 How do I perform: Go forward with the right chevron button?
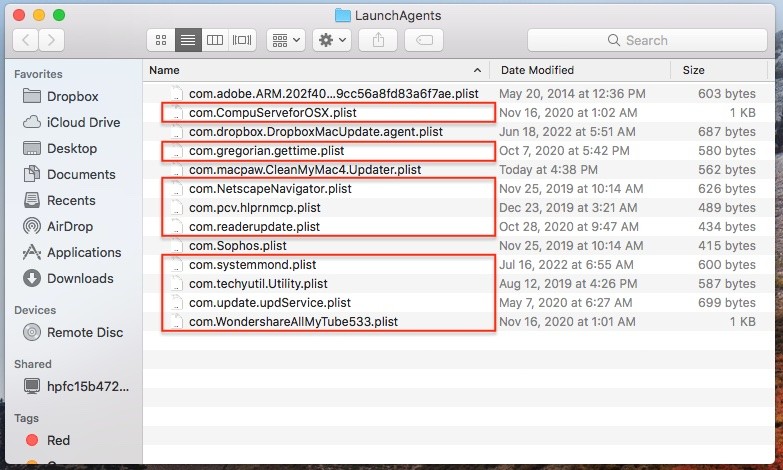pos(51,40)
